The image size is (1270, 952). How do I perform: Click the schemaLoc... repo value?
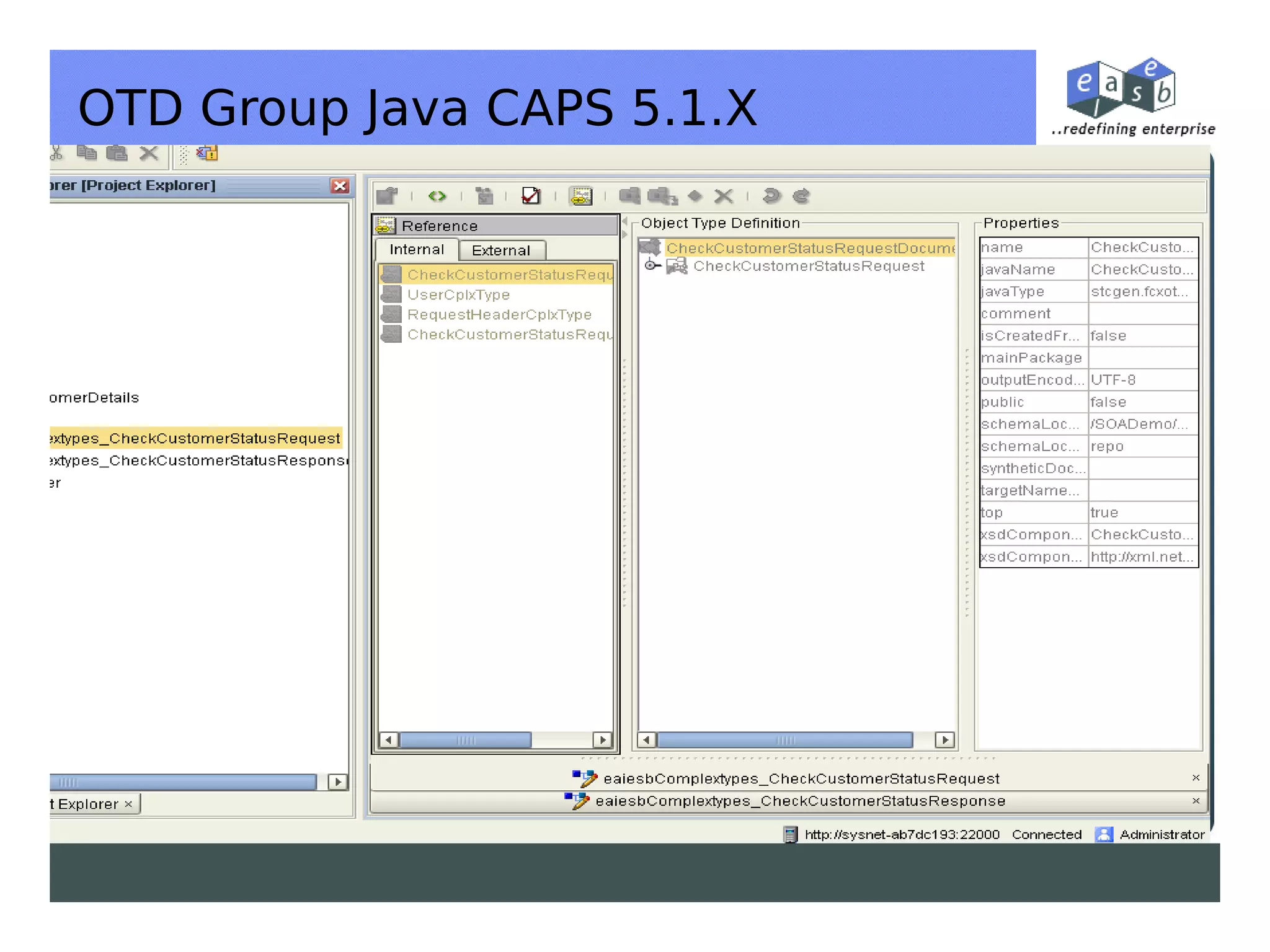click(1143, 446)
